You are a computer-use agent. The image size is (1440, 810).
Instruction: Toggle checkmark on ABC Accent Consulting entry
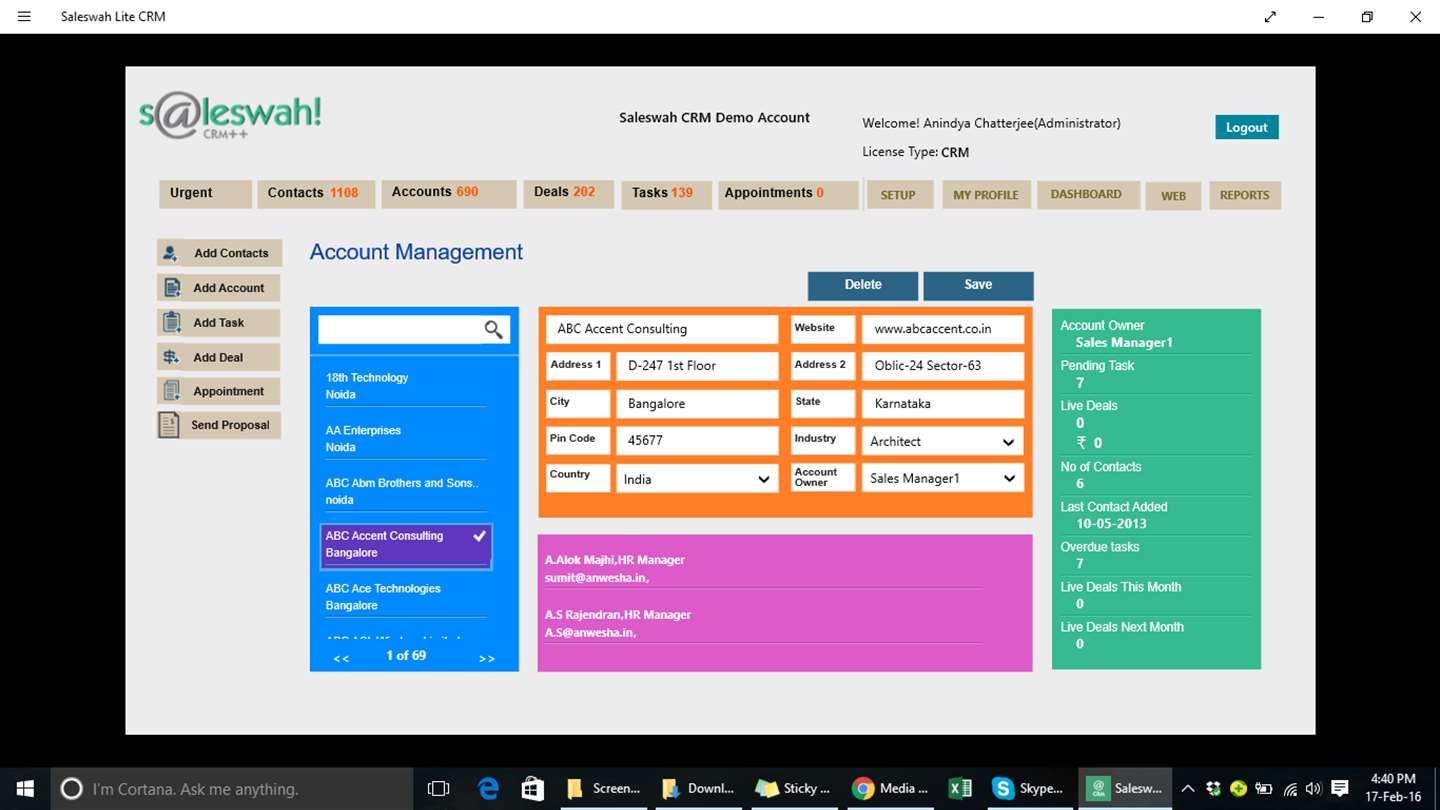click(480, 536)
